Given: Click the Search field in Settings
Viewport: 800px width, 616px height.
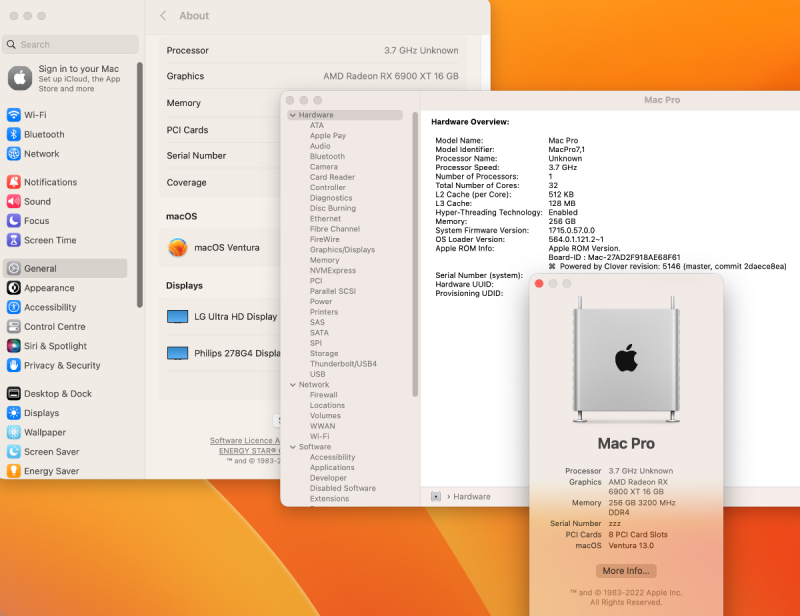Looking at the screenshot, I should tap(70, 44).
